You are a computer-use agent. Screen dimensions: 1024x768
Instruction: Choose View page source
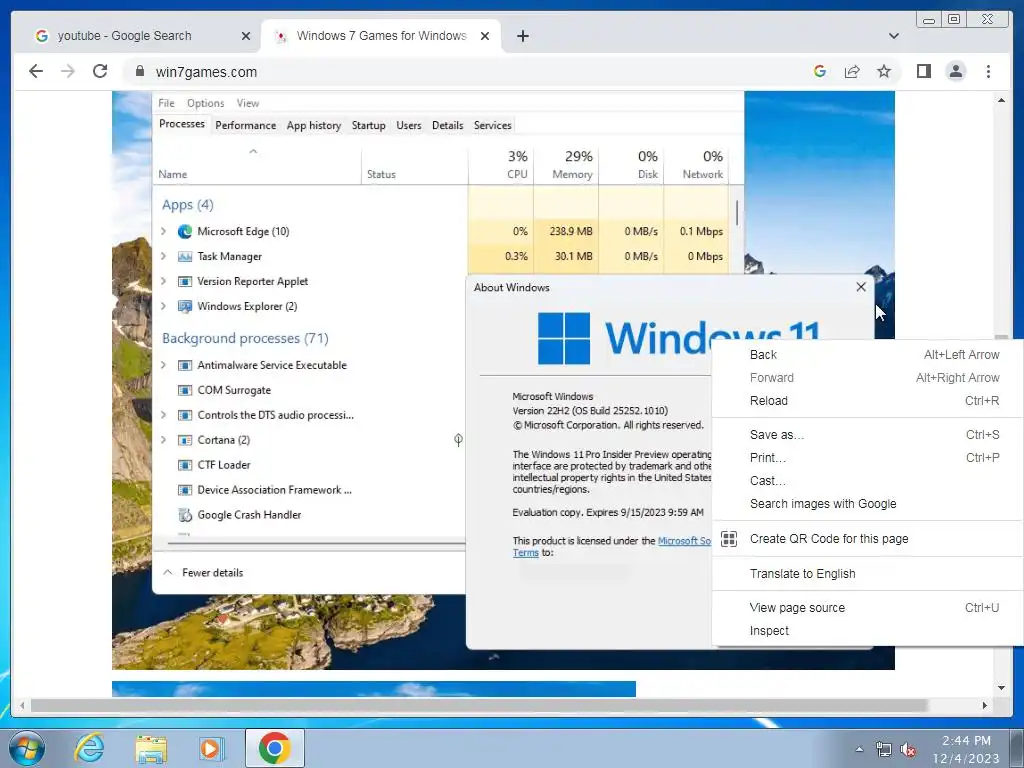[867, 608]
